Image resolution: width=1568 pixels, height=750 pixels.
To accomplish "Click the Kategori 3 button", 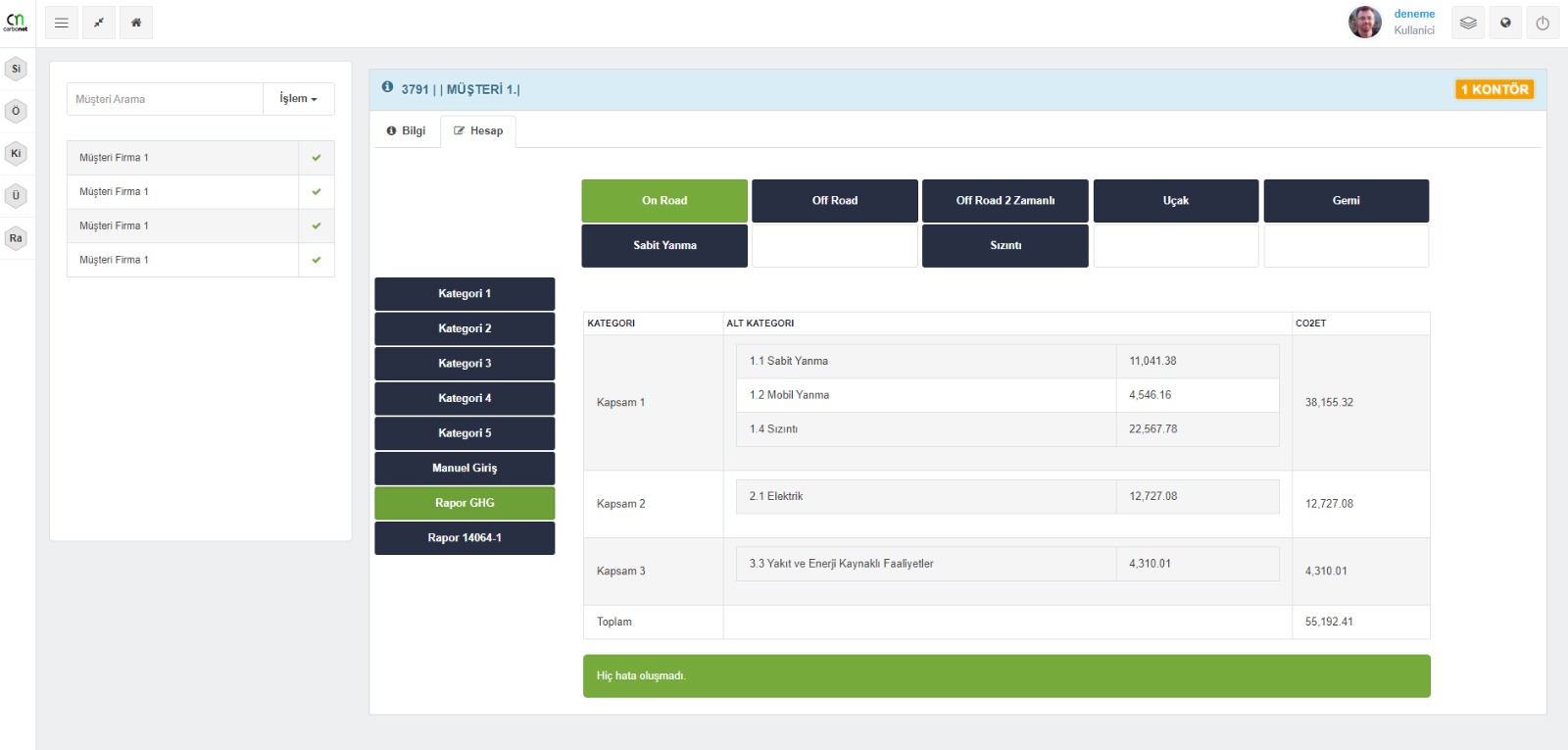I will click(465, 364).
